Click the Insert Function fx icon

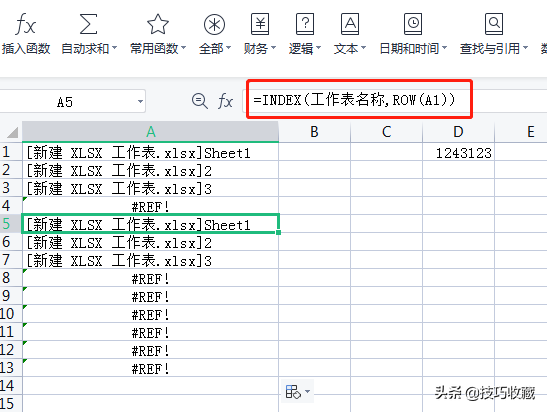click(x=25, y=24)
